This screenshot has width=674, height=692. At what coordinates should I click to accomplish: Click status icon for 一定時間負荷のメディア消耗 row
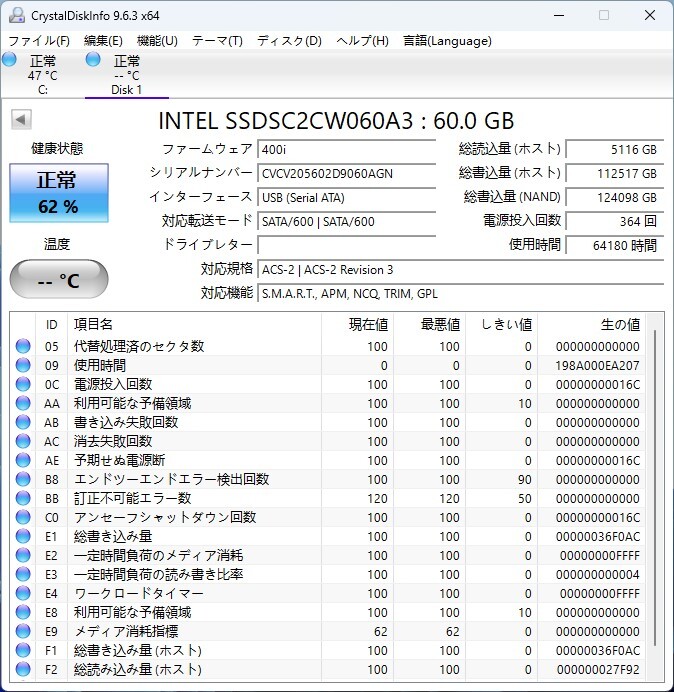[x=23, y=555]
